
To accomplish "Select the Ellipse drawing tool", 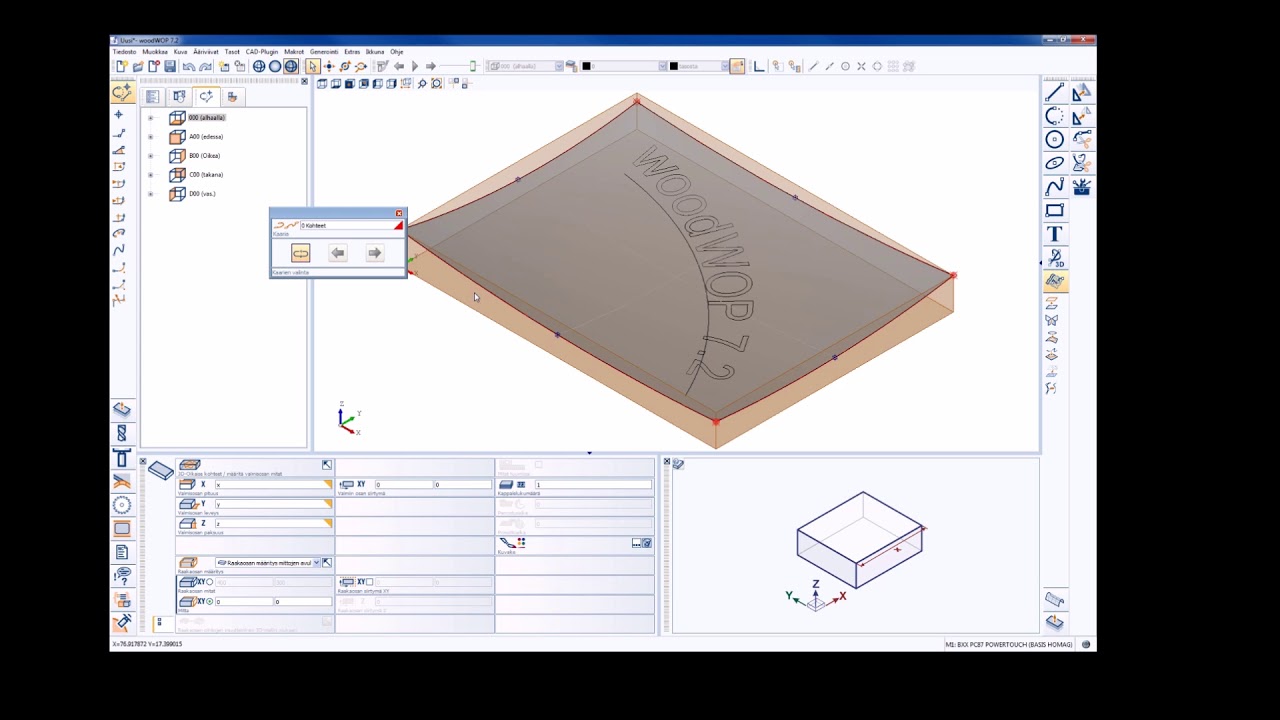I will point(1054,162).
